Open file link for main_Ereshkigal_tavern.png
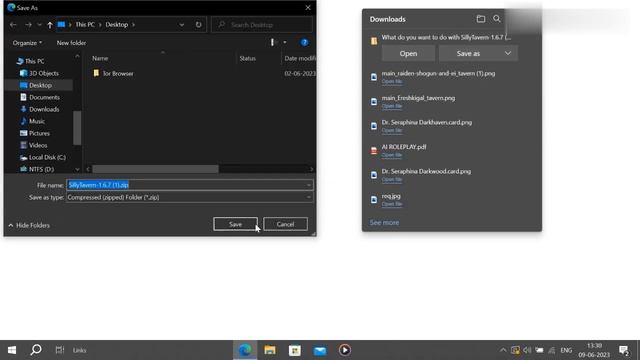Screen dimensions: 640x360 [392, 106]
